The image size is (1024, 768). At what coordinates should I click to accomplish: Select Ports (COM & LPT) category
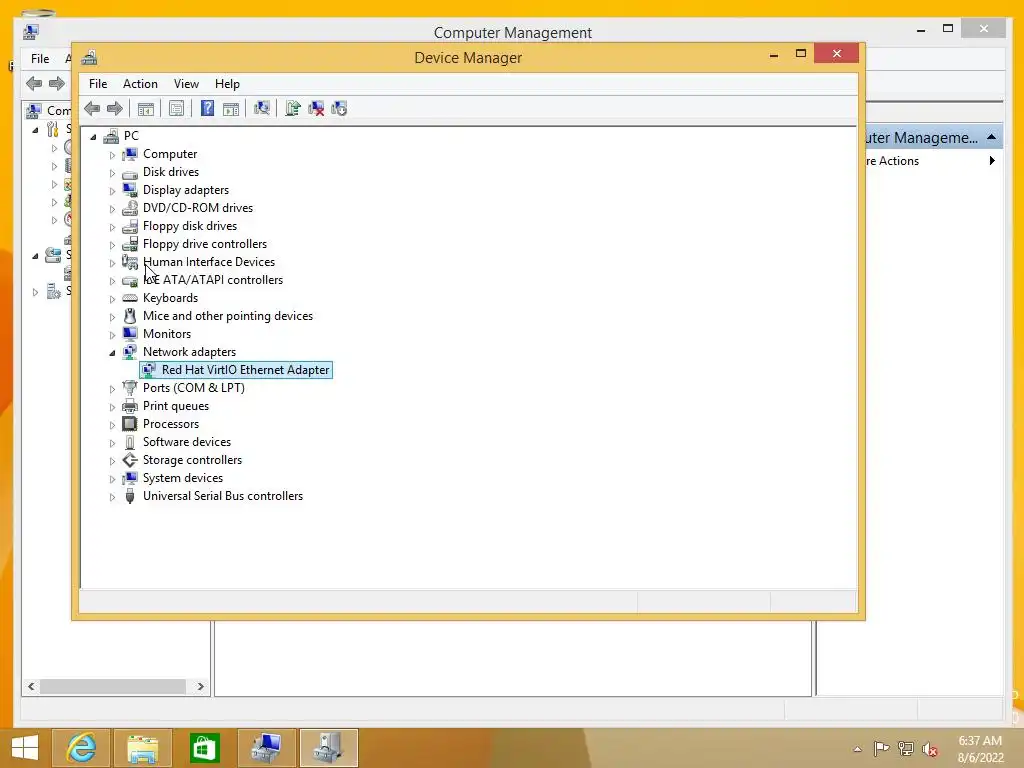[x=194, y=388]
